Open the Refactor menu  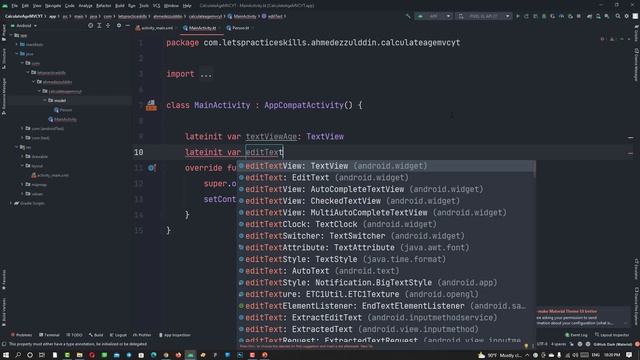click(103, 6)
